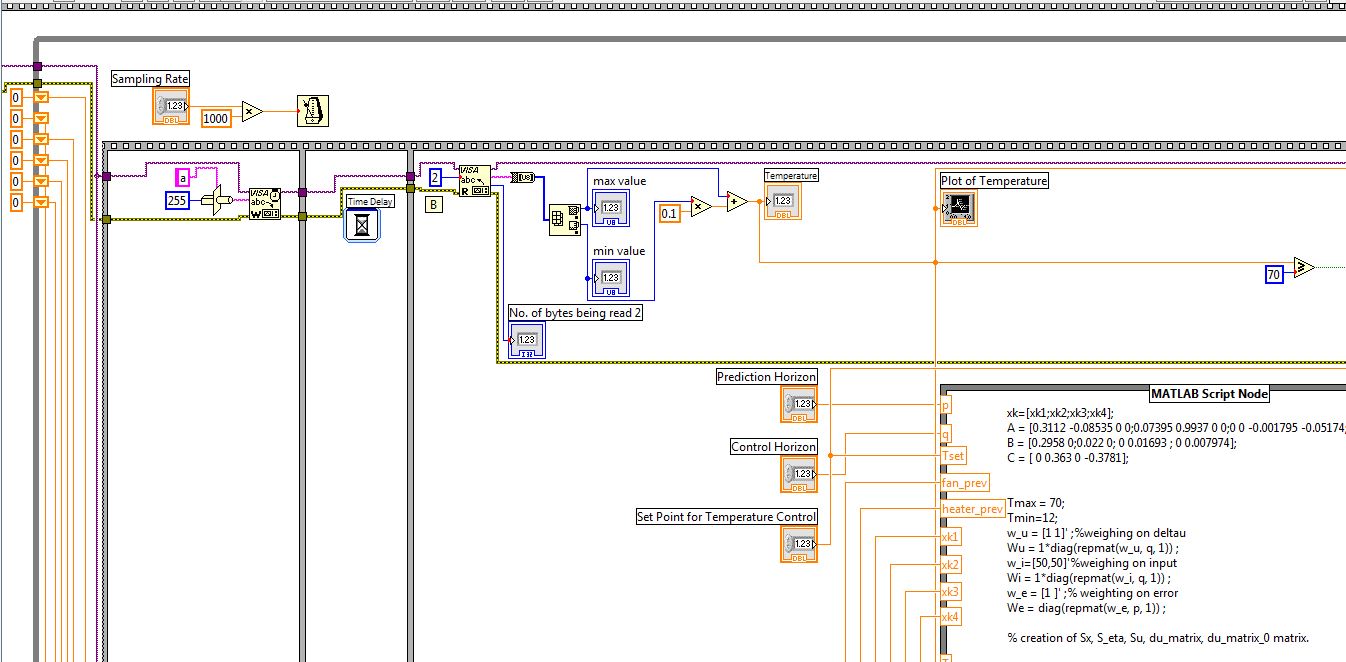
Task: Click the Plot of Temperature chart terminal
Action: pos(959,208)
